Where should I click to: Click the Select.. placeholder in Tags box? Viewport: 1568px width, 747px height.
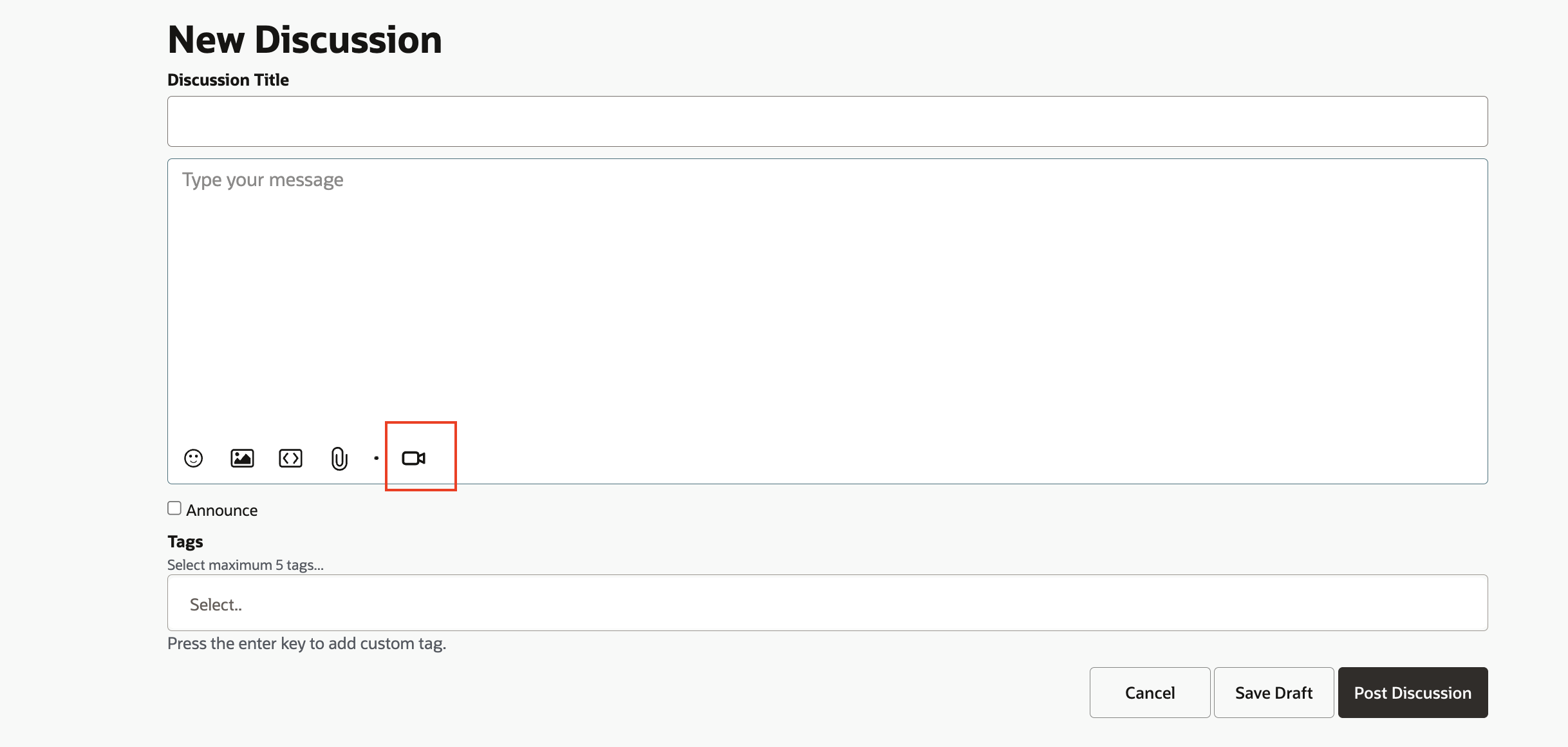216,605
